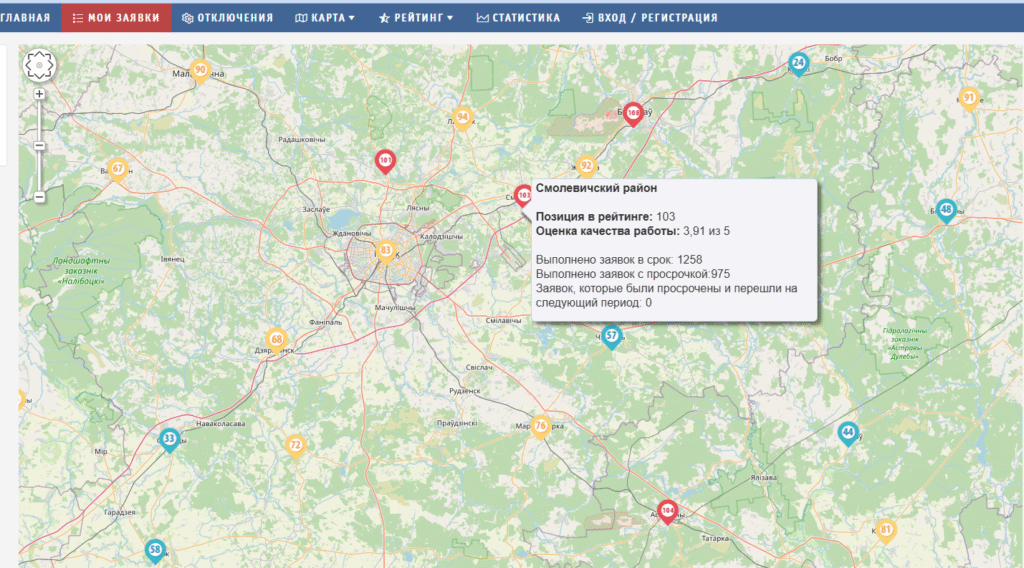Click the zoom slider handle

tap(39, 146)
